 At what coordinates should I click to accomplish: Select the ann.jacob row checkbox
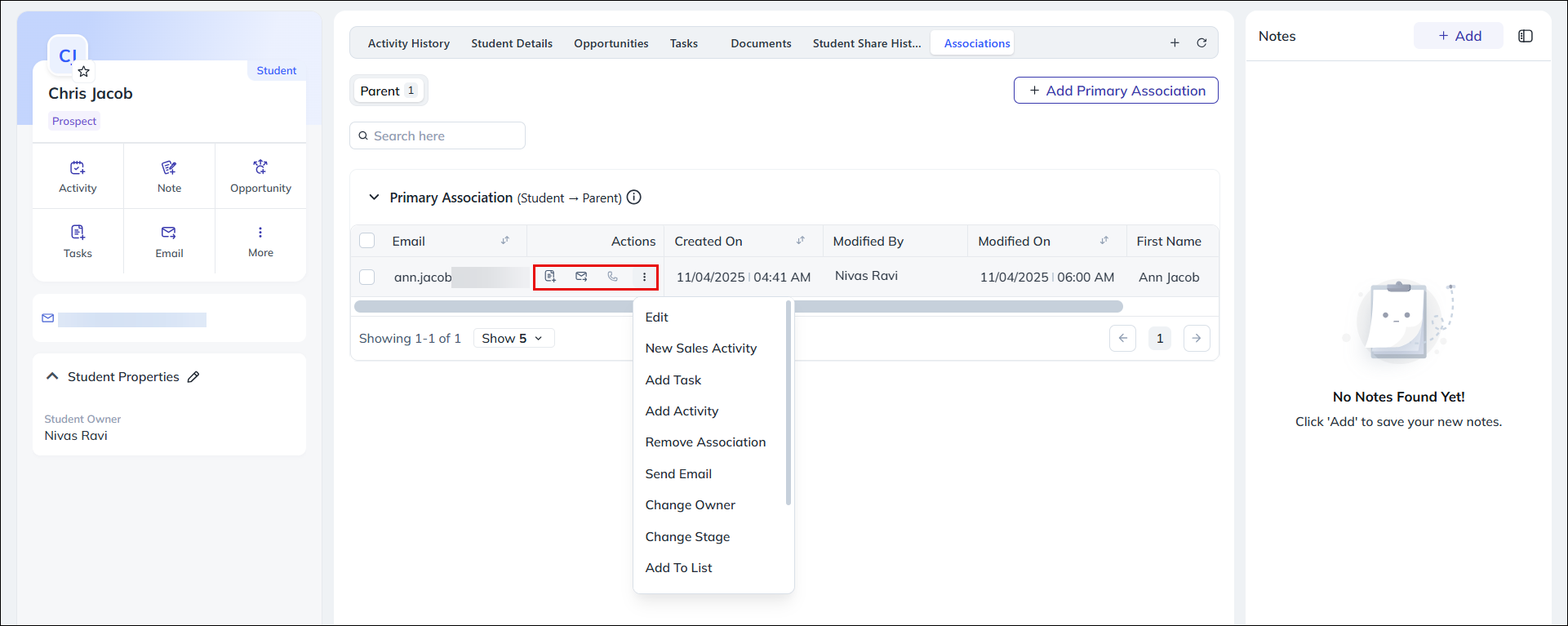click(367, 277)
